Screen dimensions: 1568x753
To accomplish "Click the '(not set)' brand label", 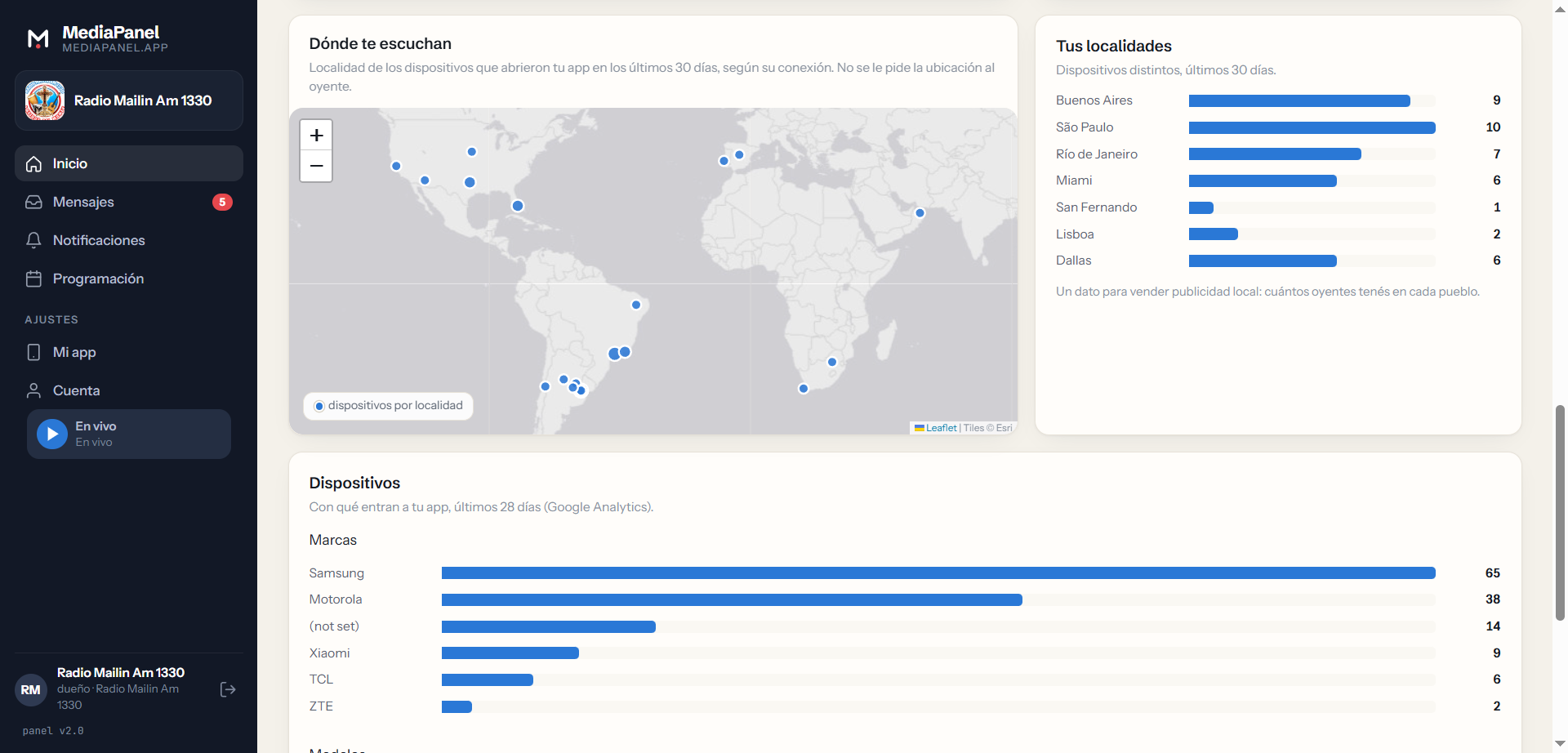I will click(334, 626).
